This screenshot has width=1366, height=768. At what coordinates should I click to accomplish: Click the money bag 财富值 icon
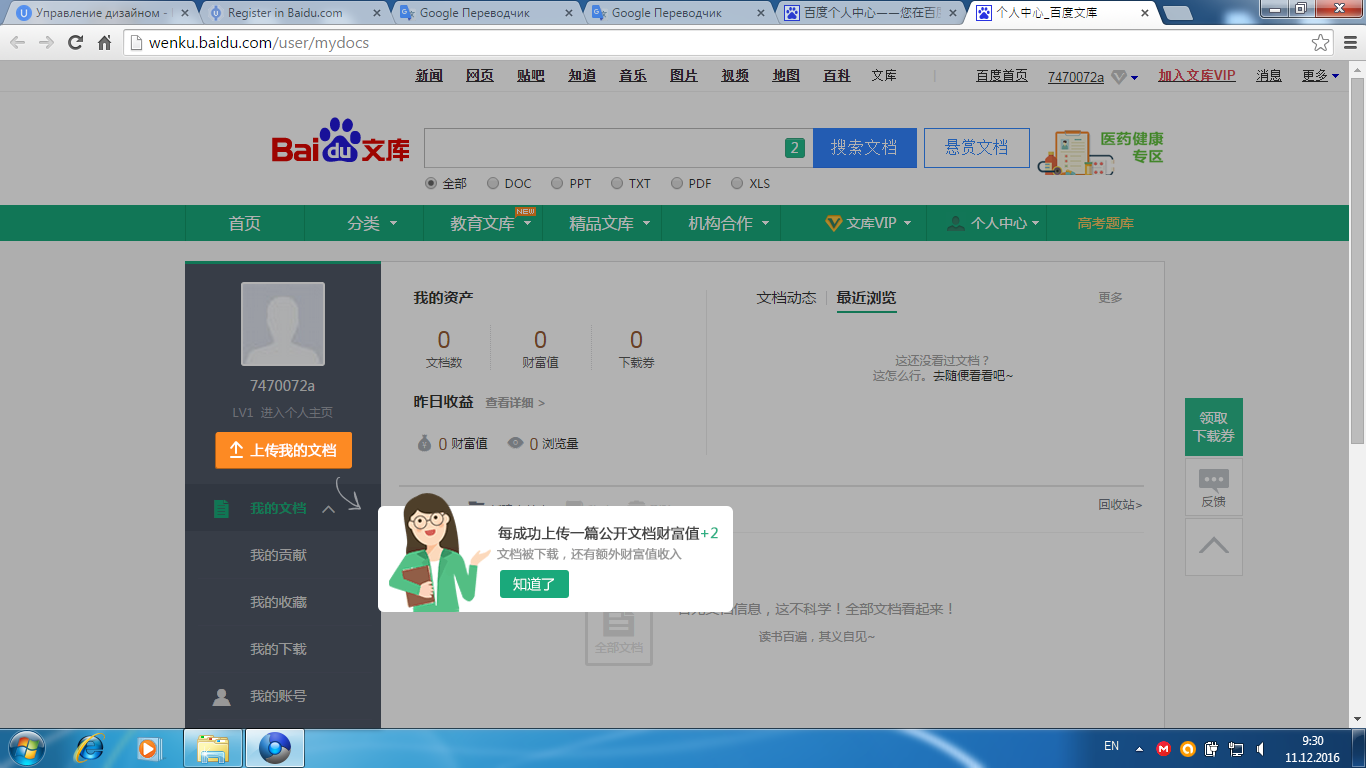click(425, 443)
